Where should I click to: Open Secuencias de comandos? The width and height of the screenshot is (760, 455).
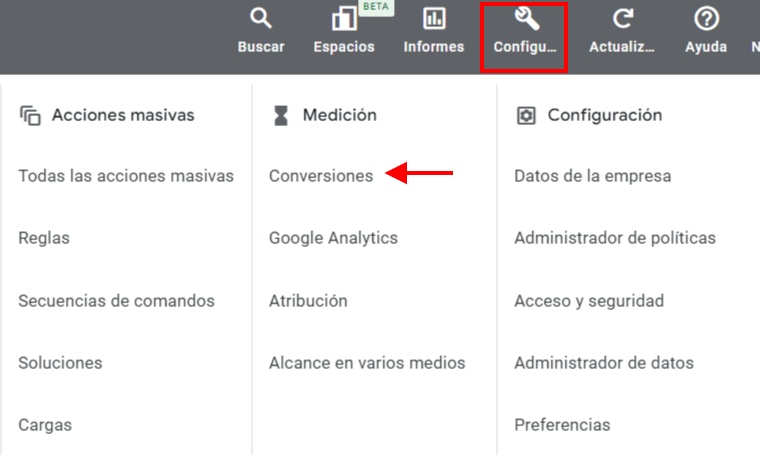[116, 301]
